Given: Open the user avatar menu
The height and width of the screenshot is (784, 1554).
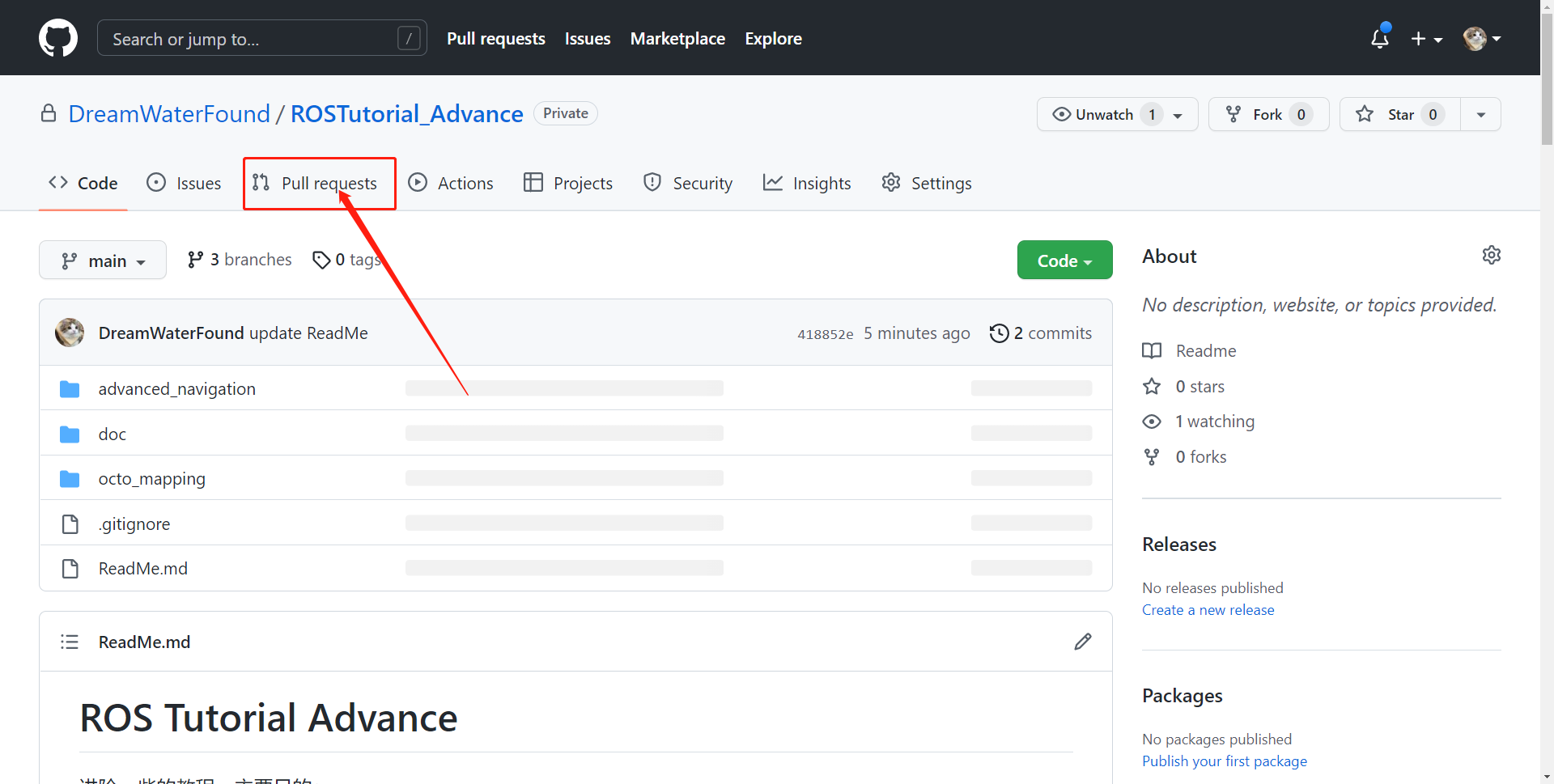Looking at the screenshot, I should 1482,38.
